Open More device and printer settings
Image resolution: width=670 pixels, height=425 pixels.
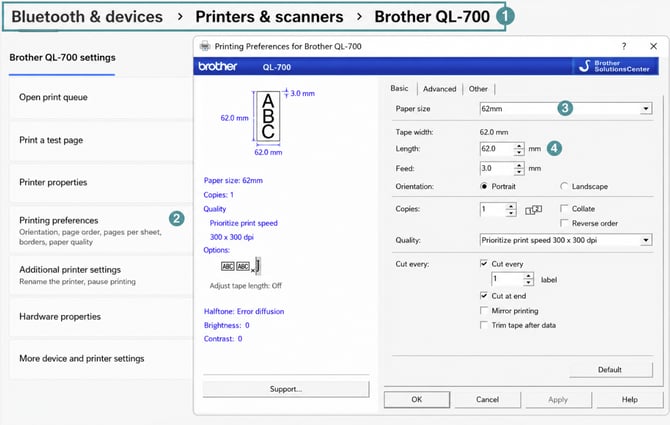point(101,359)
